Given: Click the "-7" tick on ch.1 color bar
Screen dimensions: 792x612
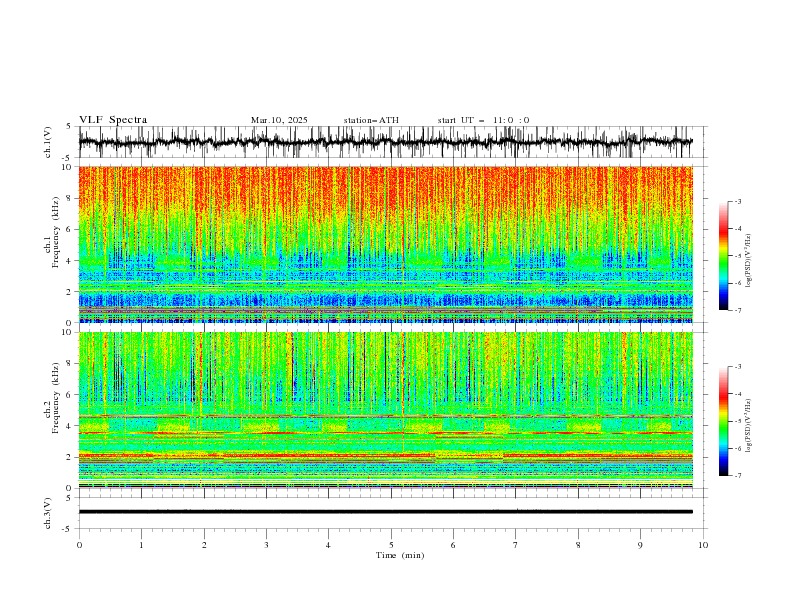Looking at the screenshot, I should 737,310.
